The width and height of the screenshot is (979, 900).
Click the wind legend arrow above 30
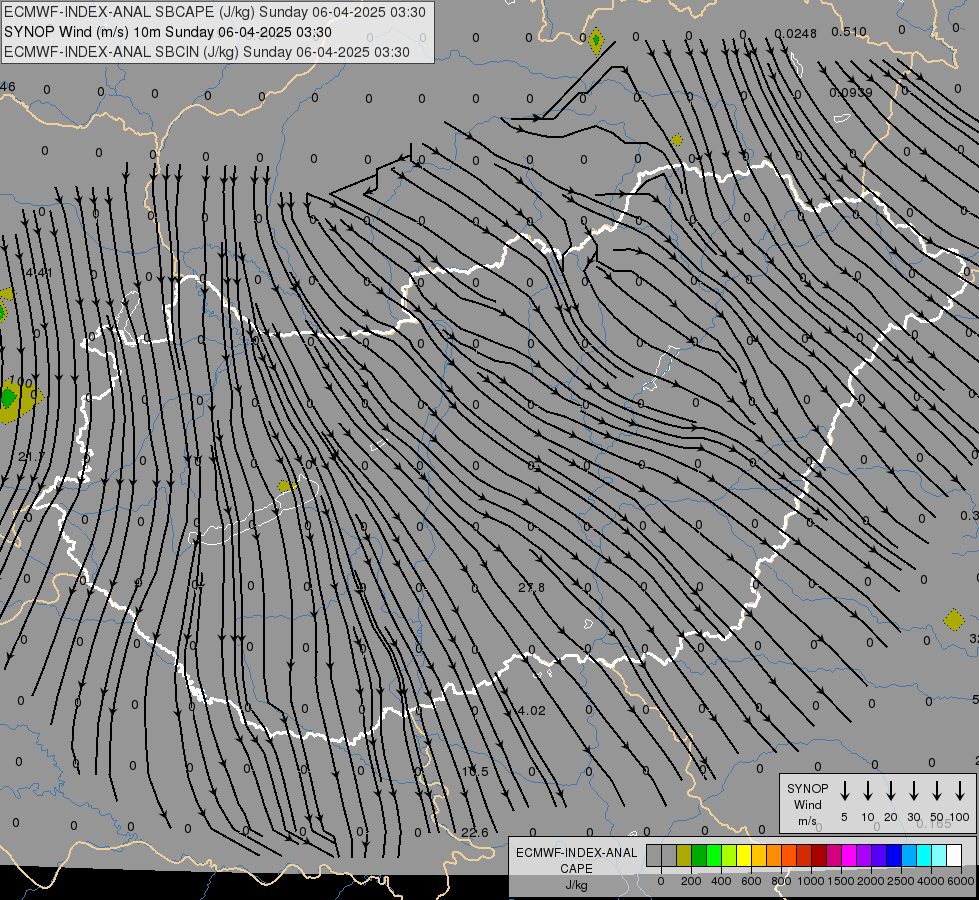(x=913, y=791)
